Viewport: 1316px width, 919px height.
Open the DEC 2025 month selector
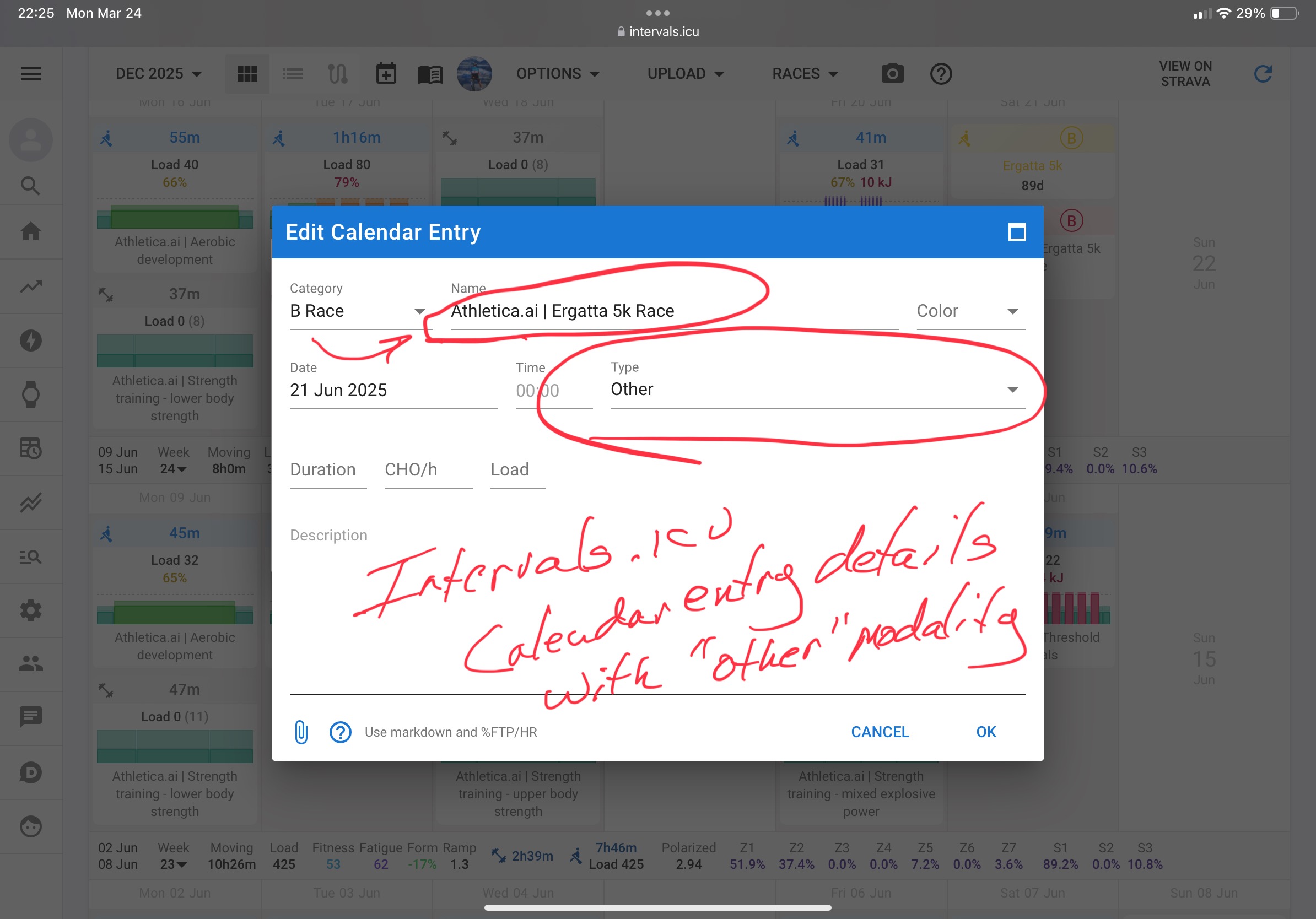[x=159, y=73]
